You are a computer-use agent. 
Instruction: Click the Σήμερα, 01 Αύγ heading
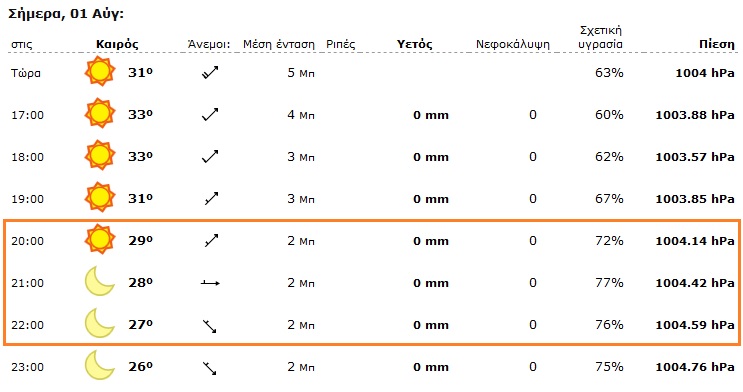pos(66,14)
